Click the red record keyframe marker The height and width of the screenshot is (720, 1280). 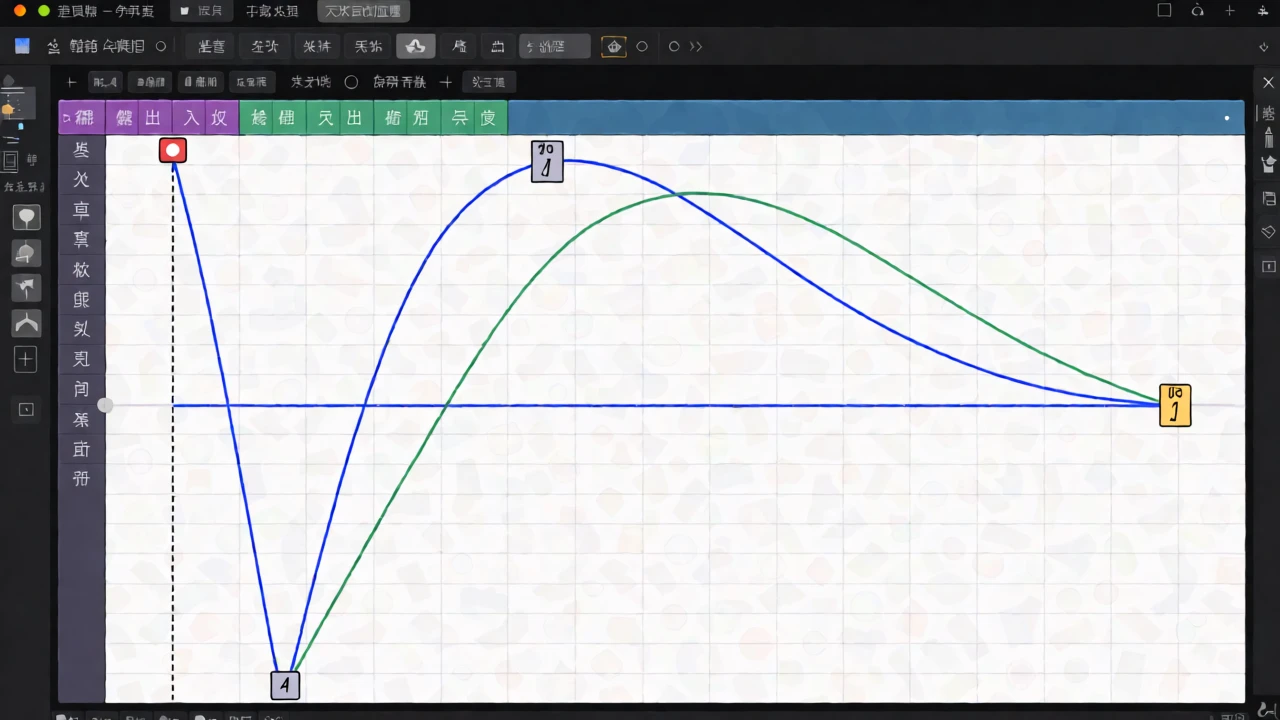click(x=173, y=150)
